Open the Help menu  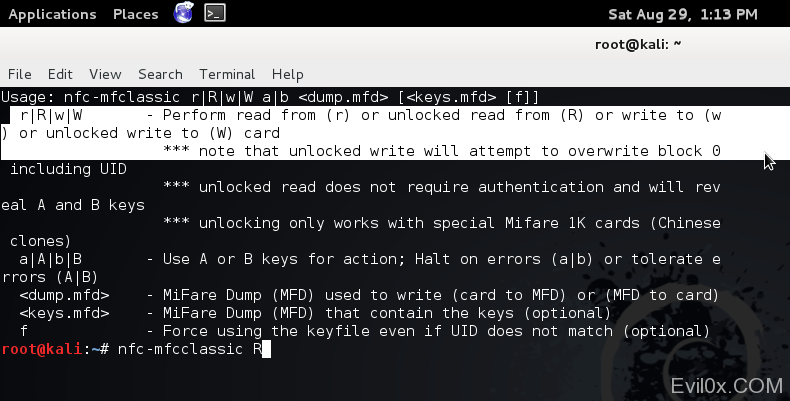(287, 74)
